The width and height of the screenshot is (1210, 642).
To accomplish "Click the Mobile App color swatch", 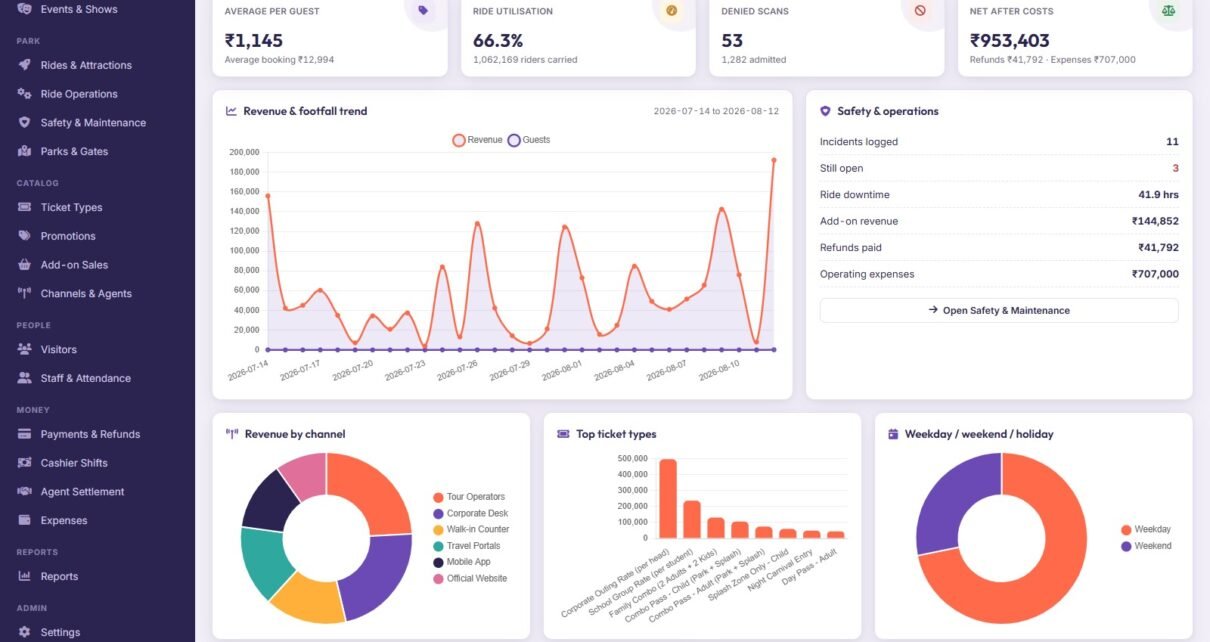I will point(438,562).
